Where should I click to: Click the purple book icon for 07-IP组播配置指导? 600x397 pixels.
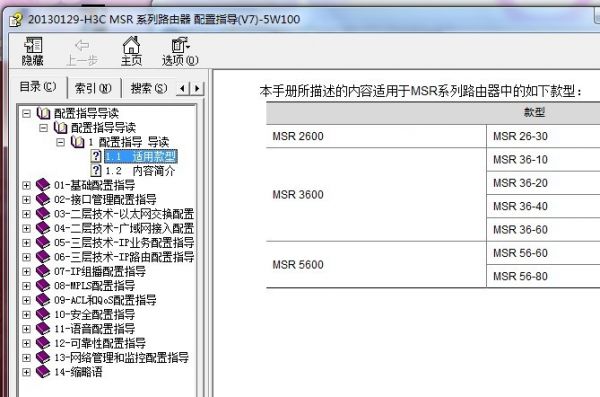click(43, 271)
